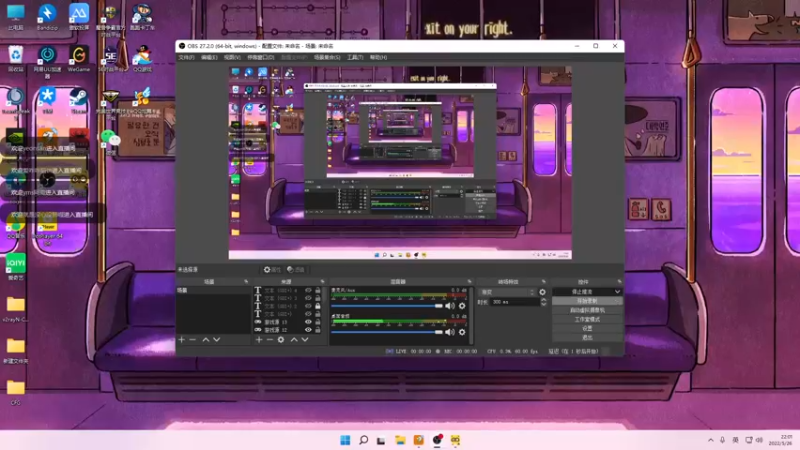Increase transition duration with up arrow
Image resolution: width=800 pixels, height=450 pixels.
tap(543, 300)
